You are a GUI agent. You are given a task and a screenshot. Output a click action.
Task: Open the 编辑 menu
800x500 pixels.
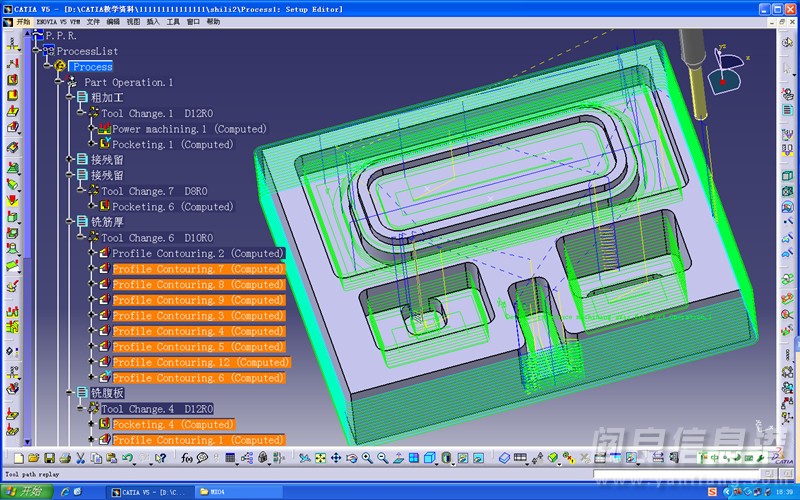click(x=113, y=22)
